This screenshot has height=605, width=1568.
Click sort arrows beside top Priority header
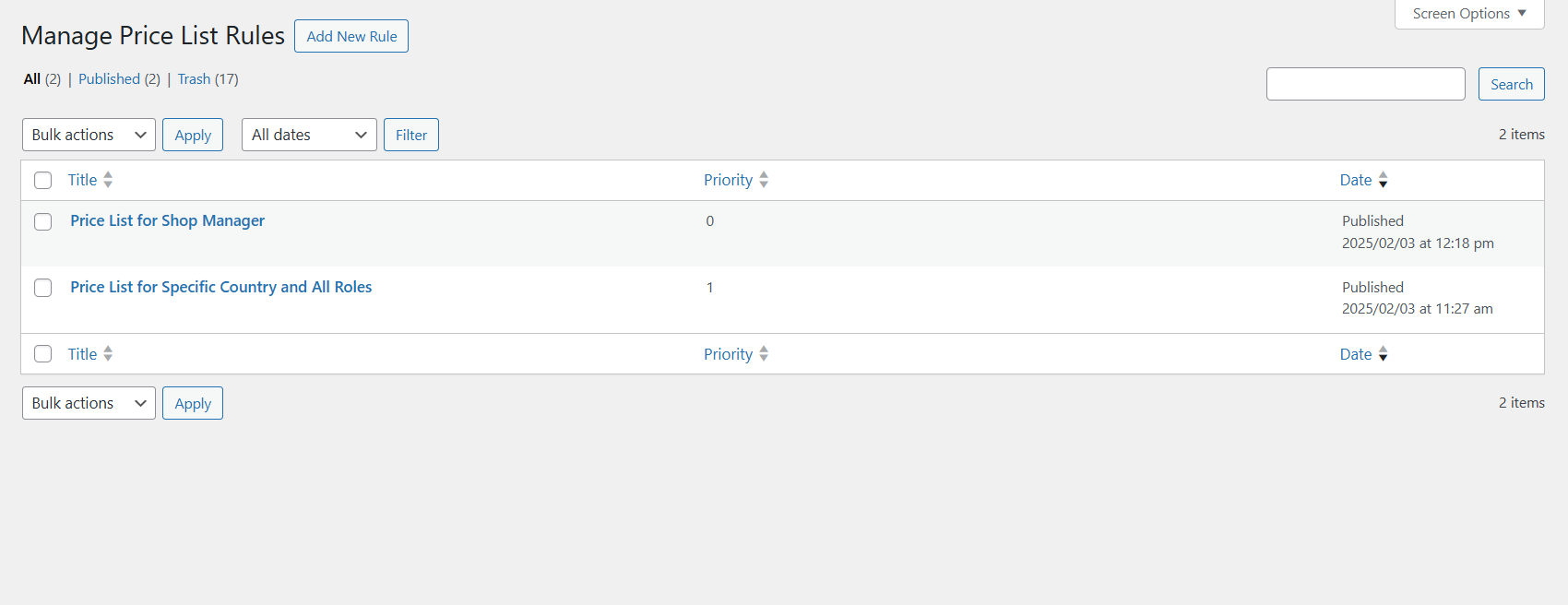(764, 180)
